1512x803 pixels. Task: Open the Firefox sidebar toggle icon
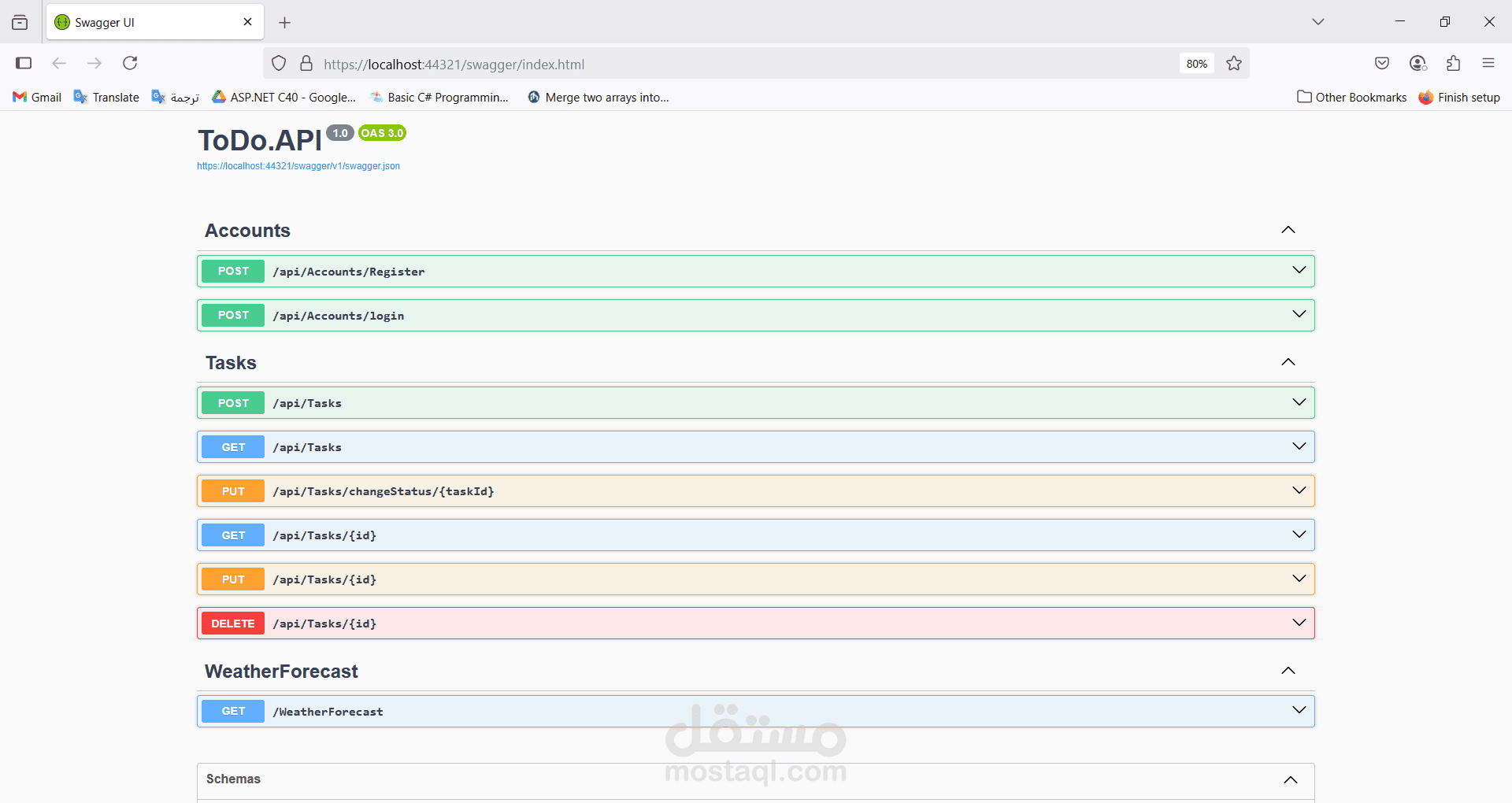pos(24,63)
